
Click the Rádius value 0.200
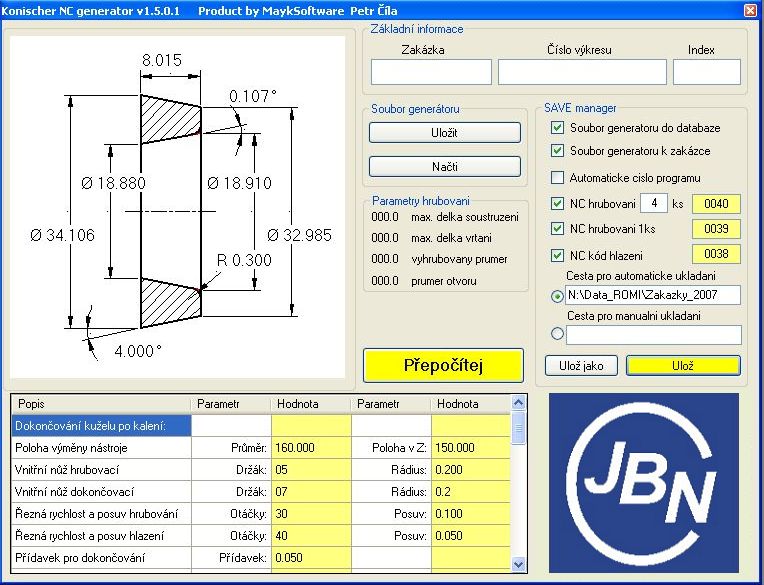471,470
